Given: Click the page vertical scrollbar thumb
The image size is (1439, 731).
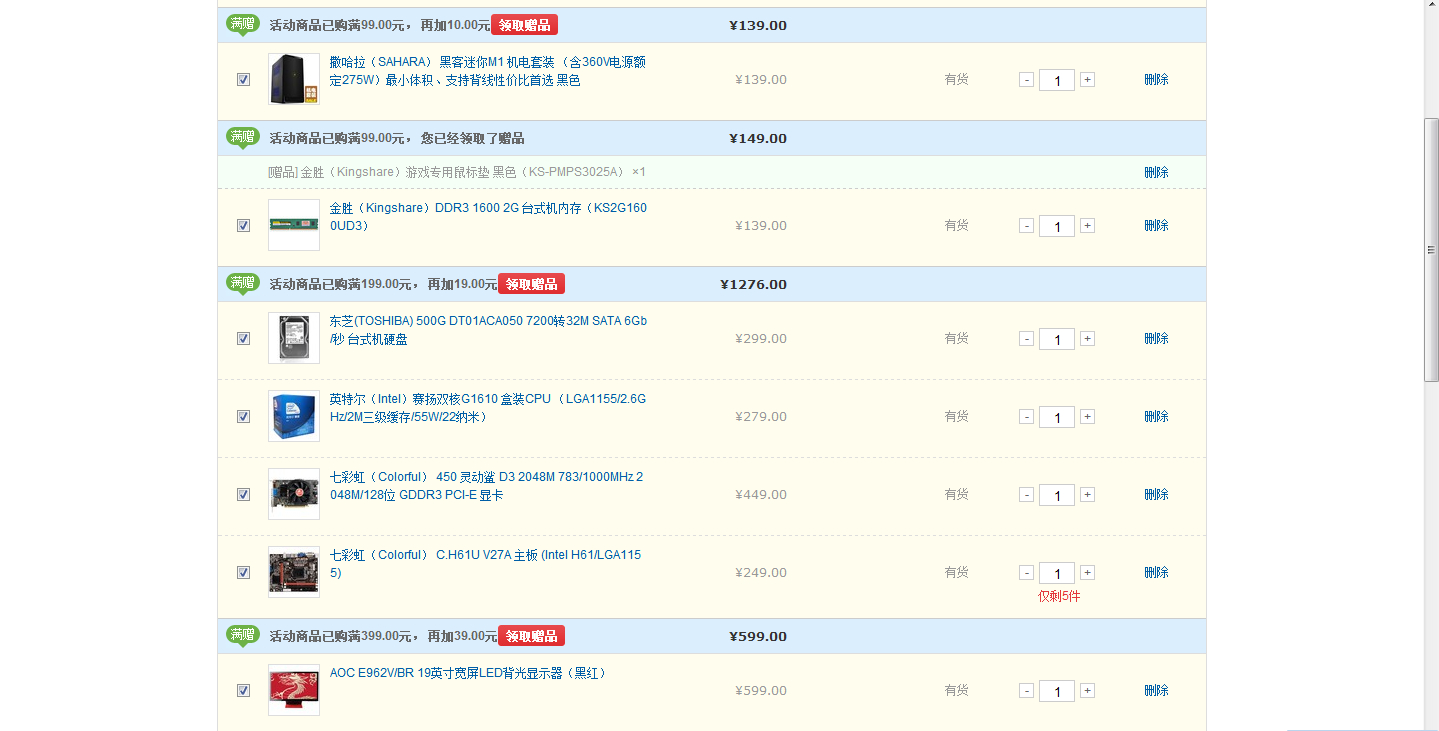Looking at the screenshot, I should (1431, 249).
